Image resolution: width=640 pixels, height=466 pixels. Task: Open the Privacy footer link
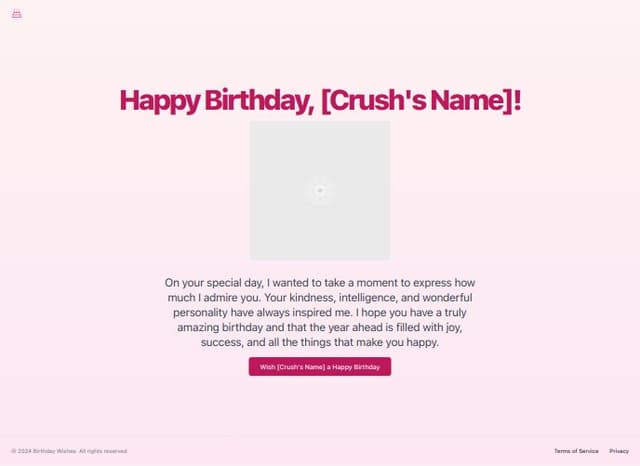(x=619, y=451)
